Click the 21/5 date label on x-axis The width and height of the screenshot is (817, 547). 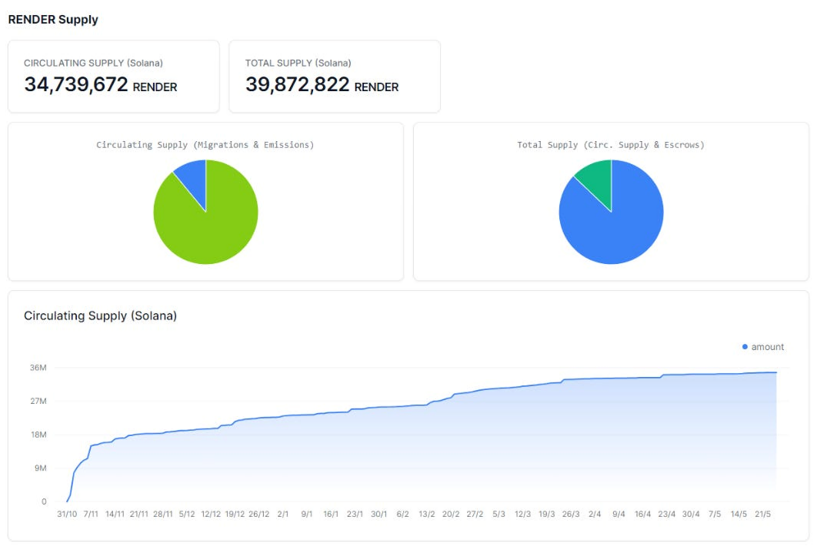coord(763,514)
